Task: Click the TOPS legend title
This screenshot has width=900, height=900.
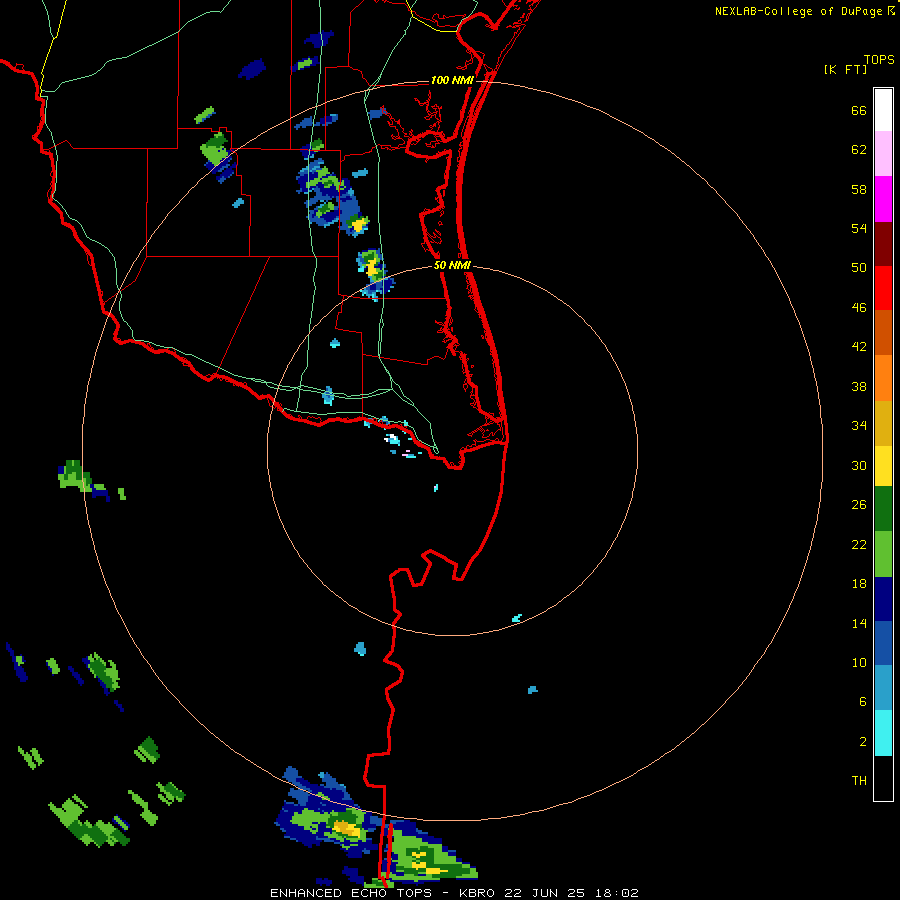Action: point(879,59)
